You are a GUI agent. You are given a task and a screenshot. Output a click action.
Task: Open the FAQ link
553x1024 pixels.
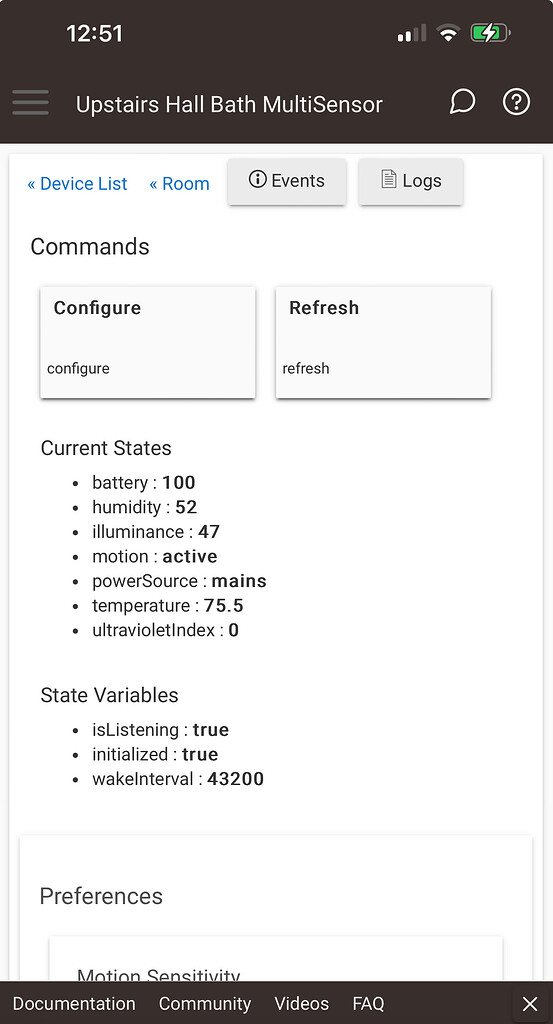[x=368, y=1004]
